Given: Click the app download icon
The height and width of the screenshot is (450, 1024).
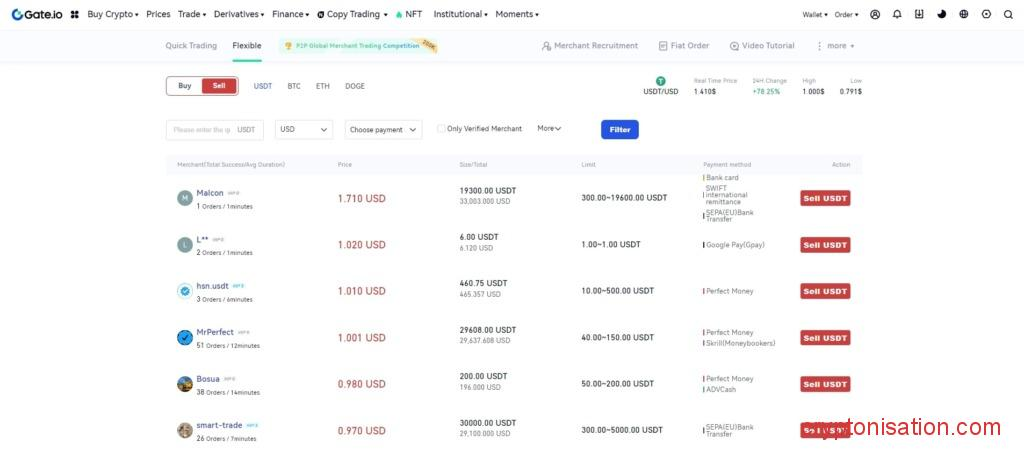Looking at the screenshot, I should [919, 15].
